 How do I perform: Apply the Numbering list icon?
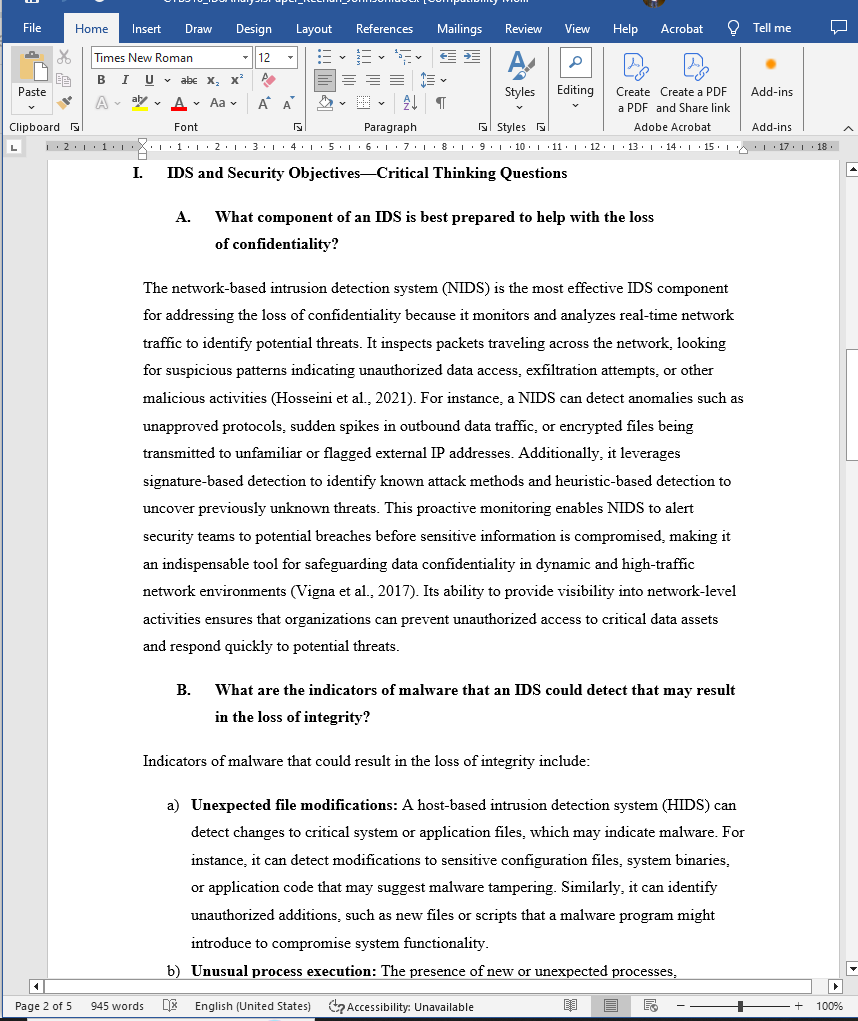click(364, 57)
